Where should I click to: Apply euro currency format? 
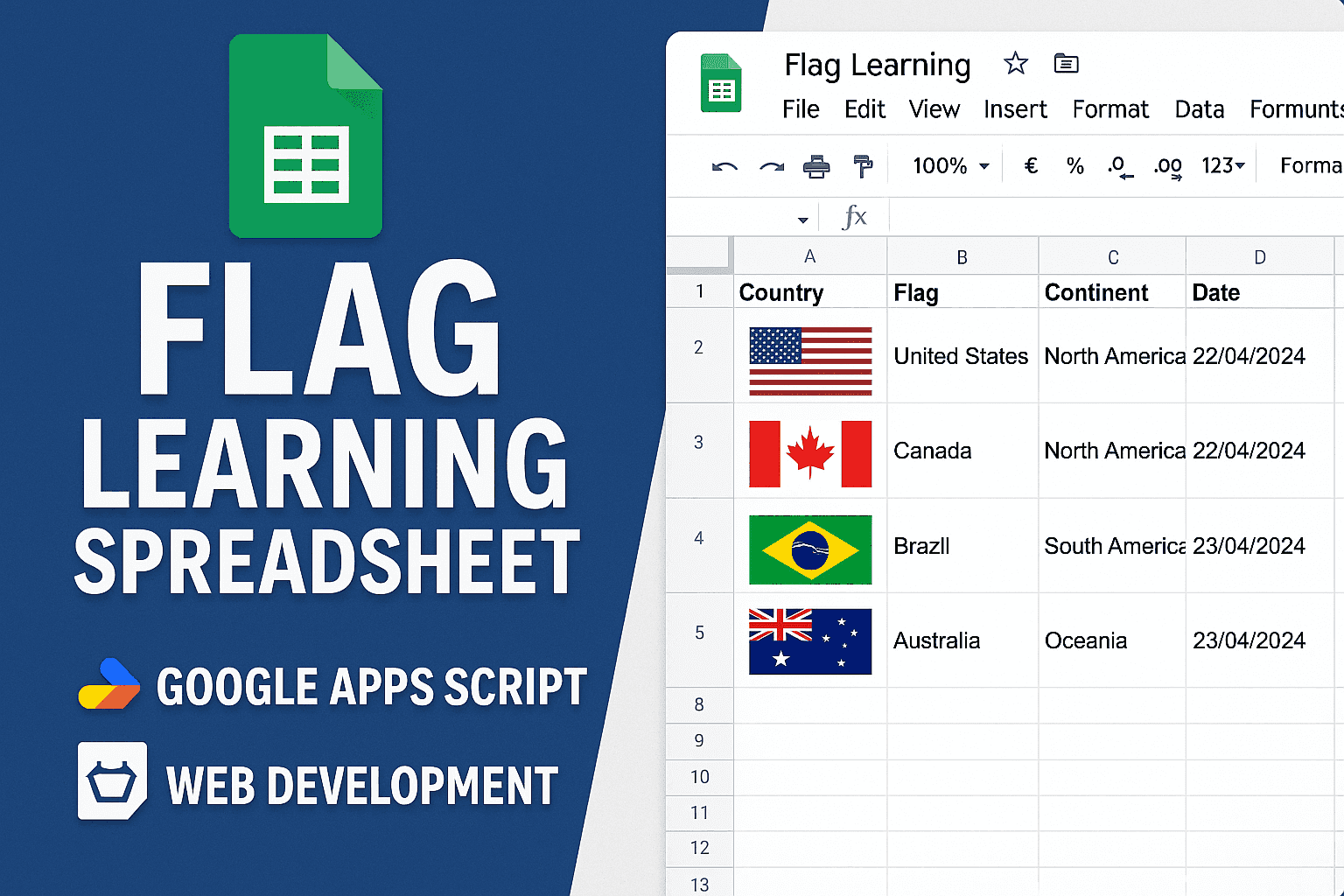[1031, 166]
